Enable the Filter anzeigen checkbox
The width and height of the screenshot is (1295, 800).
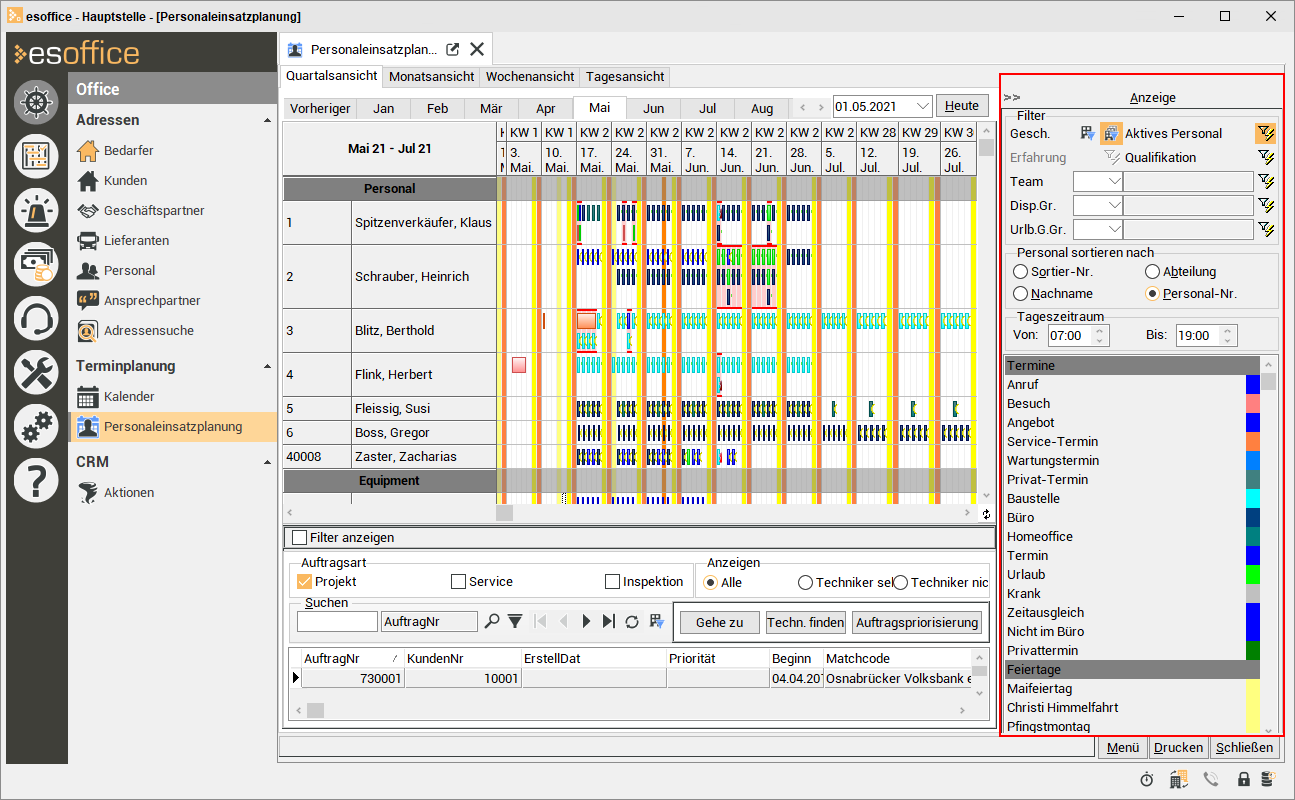pyautogui.click(x=299, y=537)
